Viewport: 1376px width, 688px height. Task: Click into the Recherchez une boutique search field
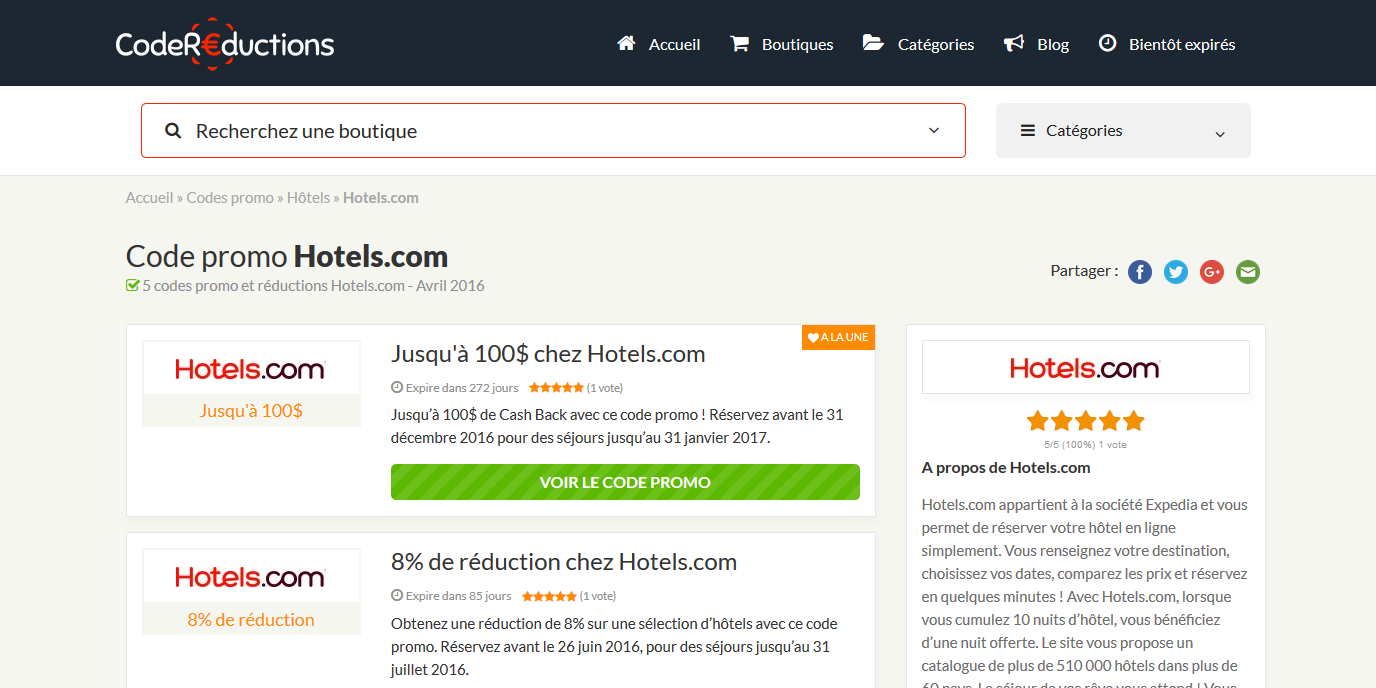[553, 131]
